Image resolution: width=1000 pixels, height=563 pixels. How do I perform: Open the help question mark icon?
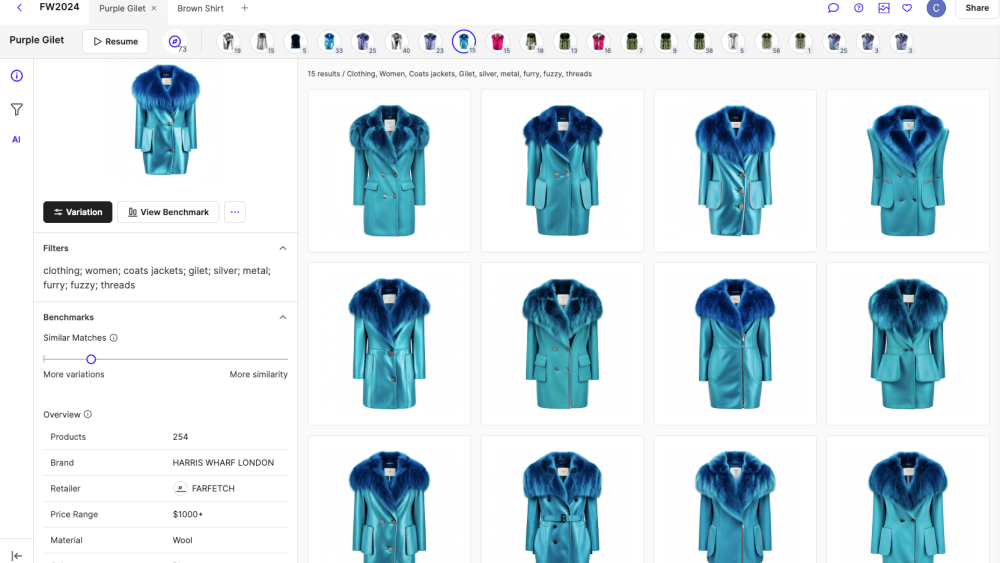(x=858, y=8)
